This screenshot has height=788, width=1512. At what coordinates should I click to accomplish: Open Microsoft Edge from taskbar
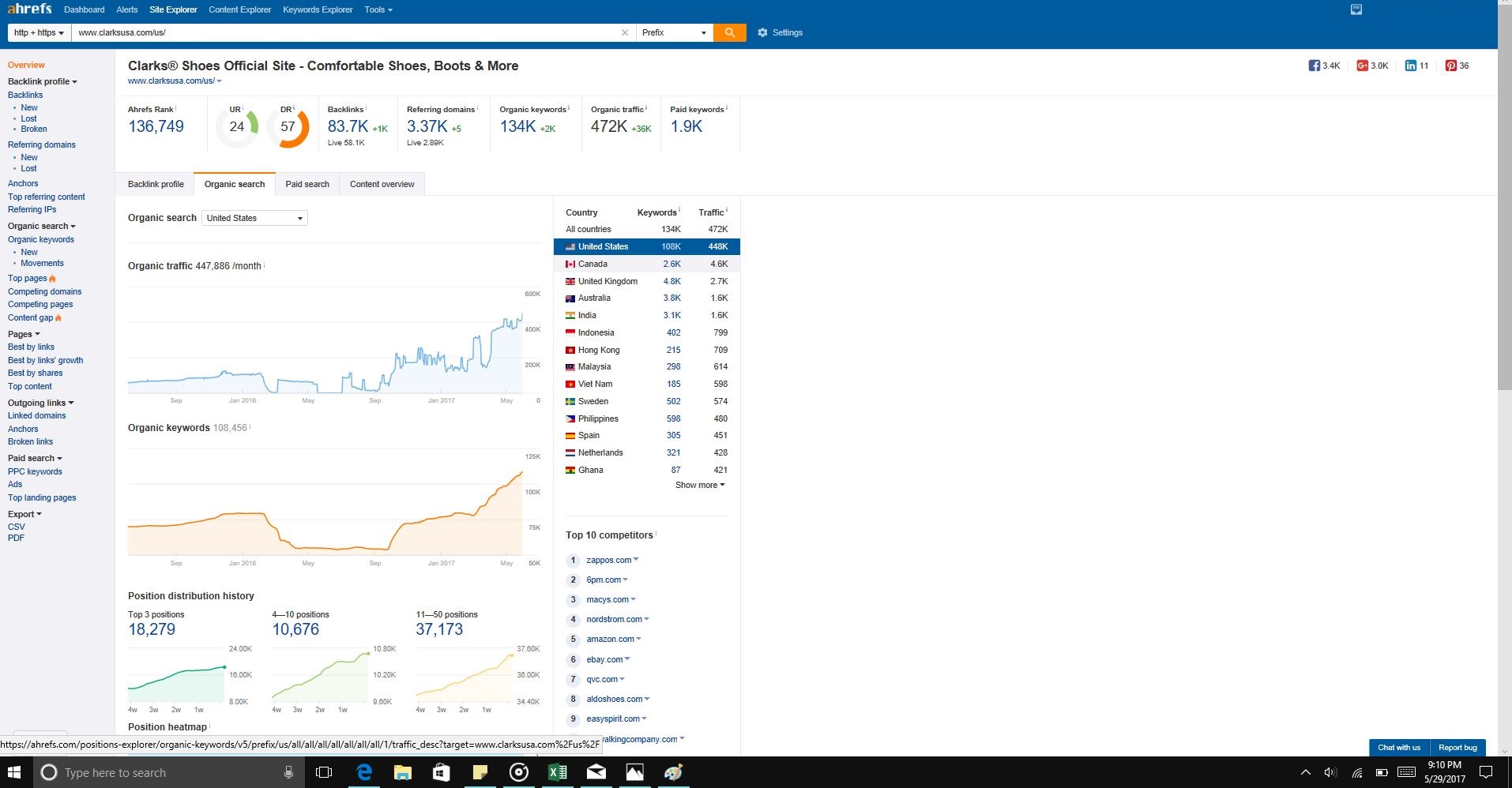click(364, 772)
